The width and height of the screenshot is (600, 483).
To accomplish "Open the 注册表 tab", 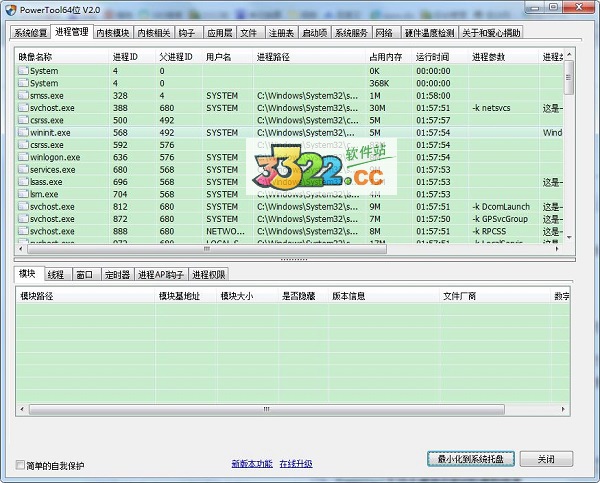I will (x=281, y=33).
